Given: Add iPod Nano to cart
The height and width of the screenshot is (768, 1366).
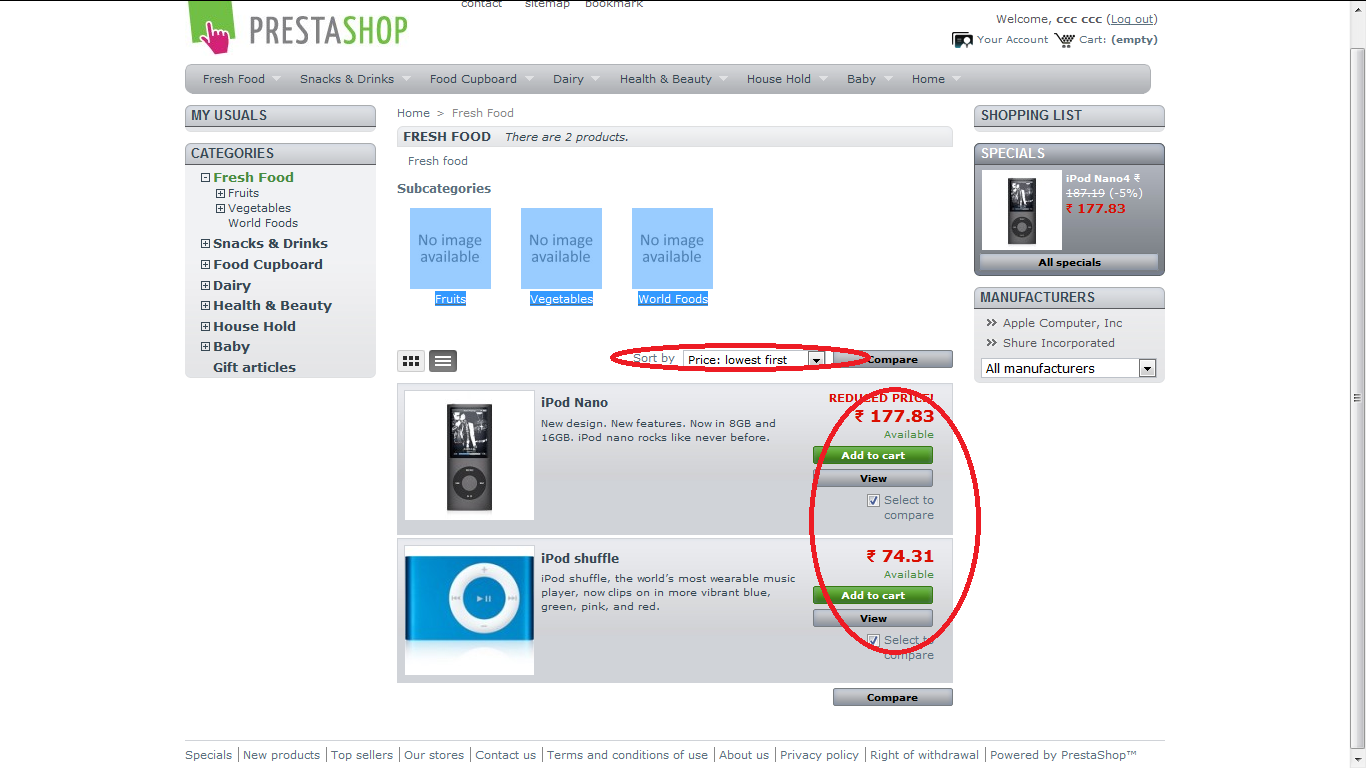Looking at the screenshot, I should [x=873, y=455].
